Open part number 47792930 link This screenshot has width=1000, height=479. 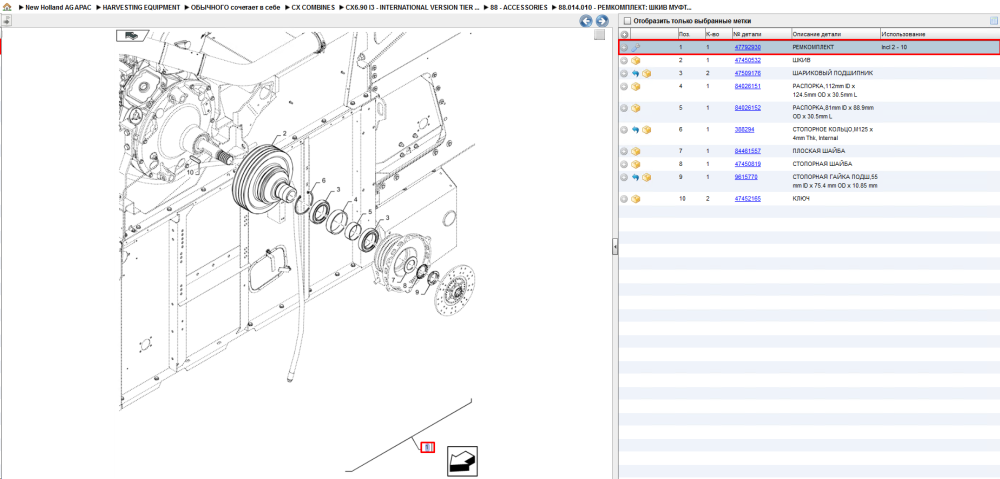(747, 47)
